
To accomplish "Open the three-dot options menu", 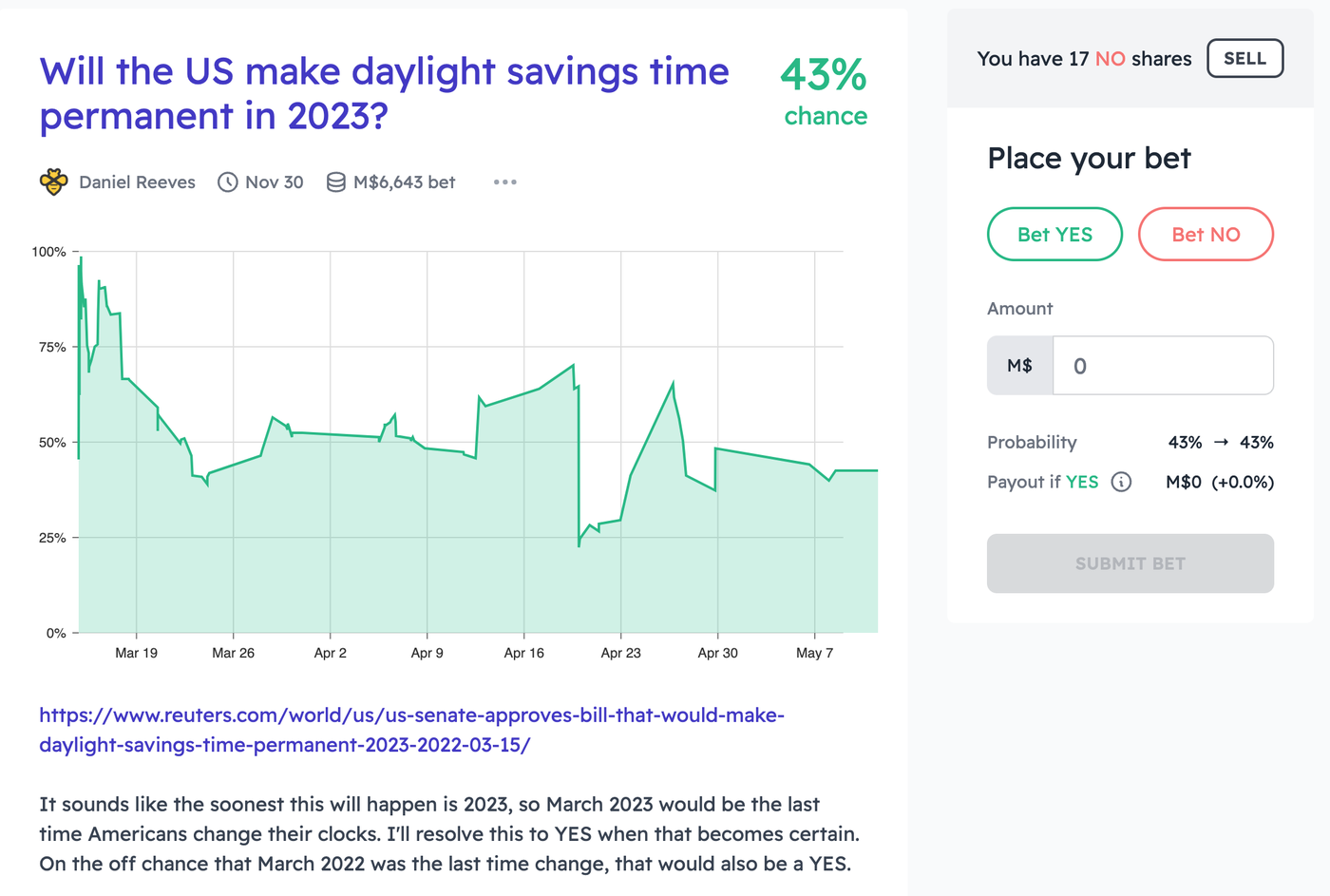I will (504, 181).
